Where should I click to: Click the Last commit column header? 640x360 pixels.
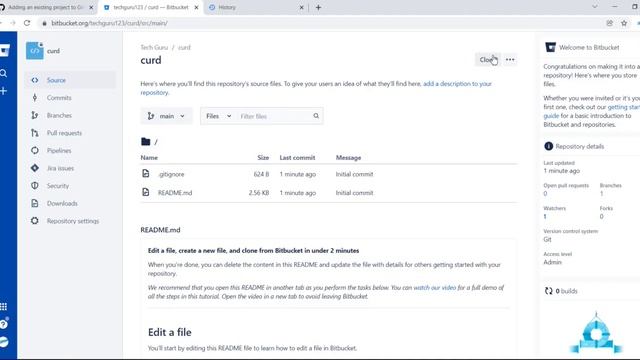click(x=297, y=158)
